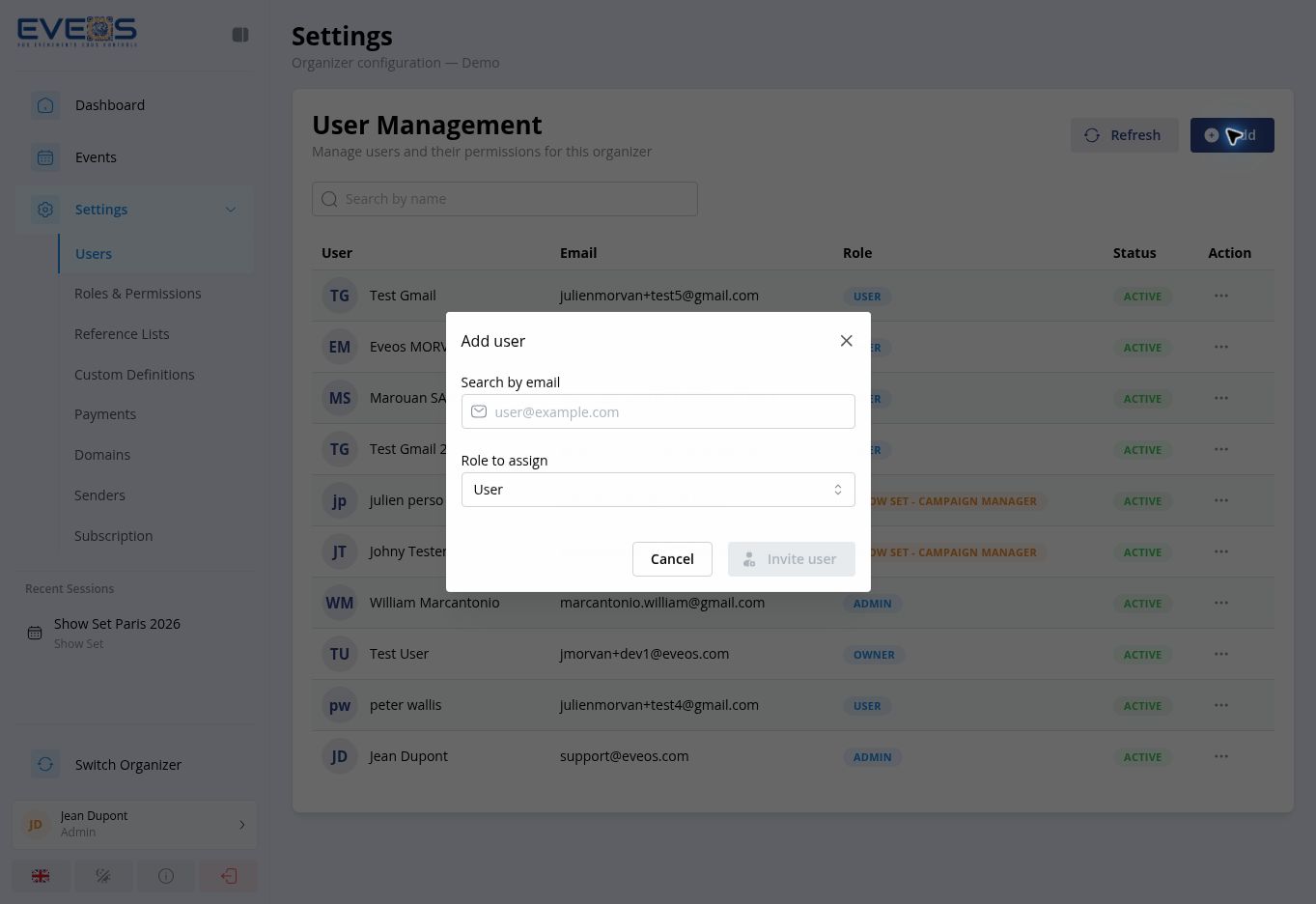Open action menu for peter wallis row
Image resolution: width=1316 pixels, height=904 pixels.
point(1221,705)
